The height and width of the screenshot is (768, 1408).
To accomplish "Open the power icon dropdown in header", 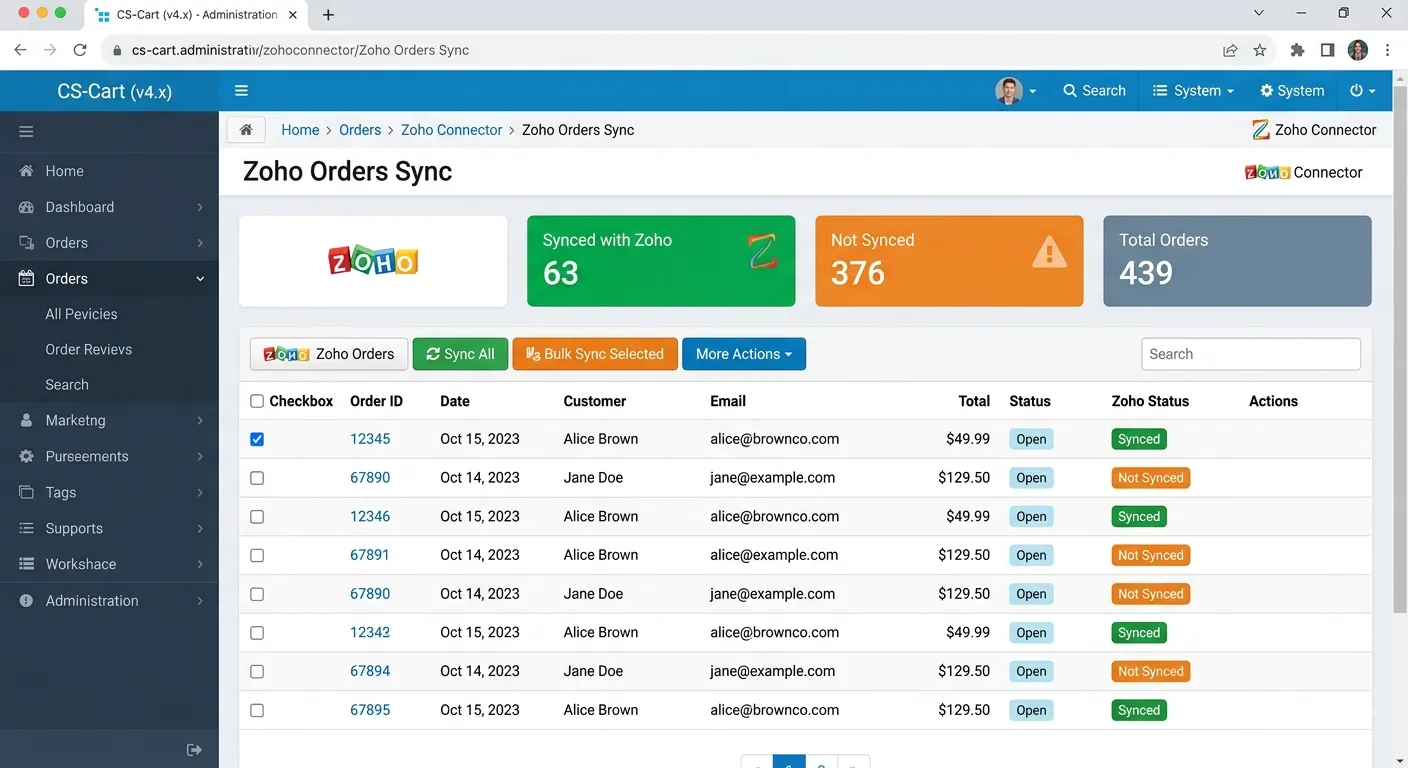I will 1362,90.
